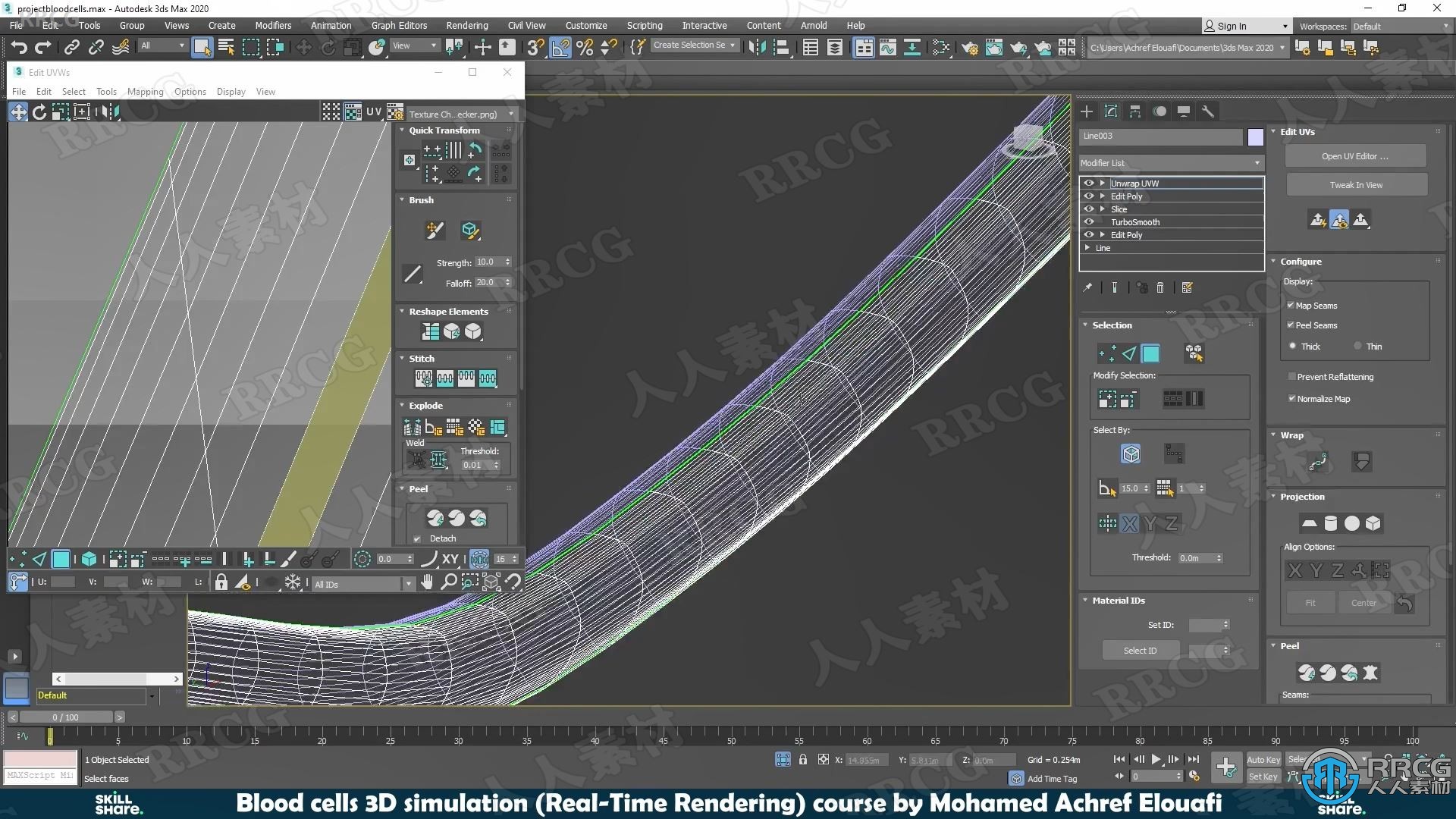Open the Mapping menu in UV editor
Screen dimensions: 1456x819
coord(145,92)
